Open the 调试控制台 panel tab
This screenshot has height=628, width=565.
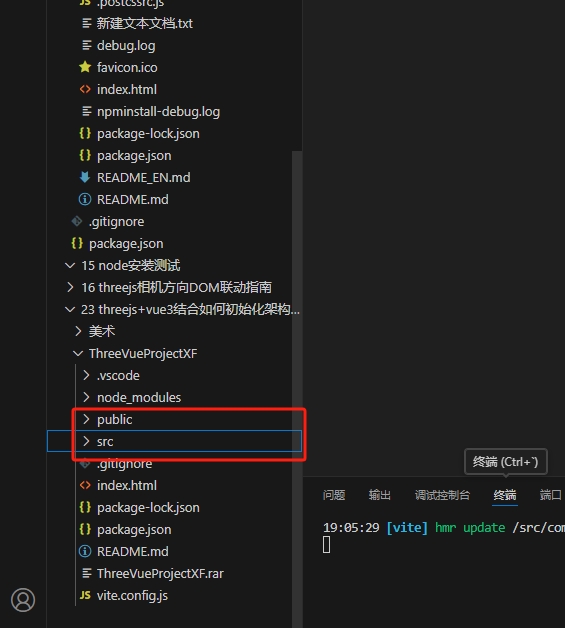point(442,495)
